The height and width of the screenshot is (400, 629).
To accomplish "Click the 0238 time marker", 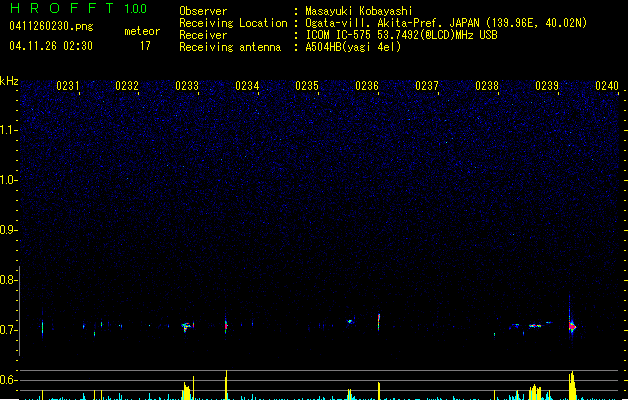I will point(487,86).
